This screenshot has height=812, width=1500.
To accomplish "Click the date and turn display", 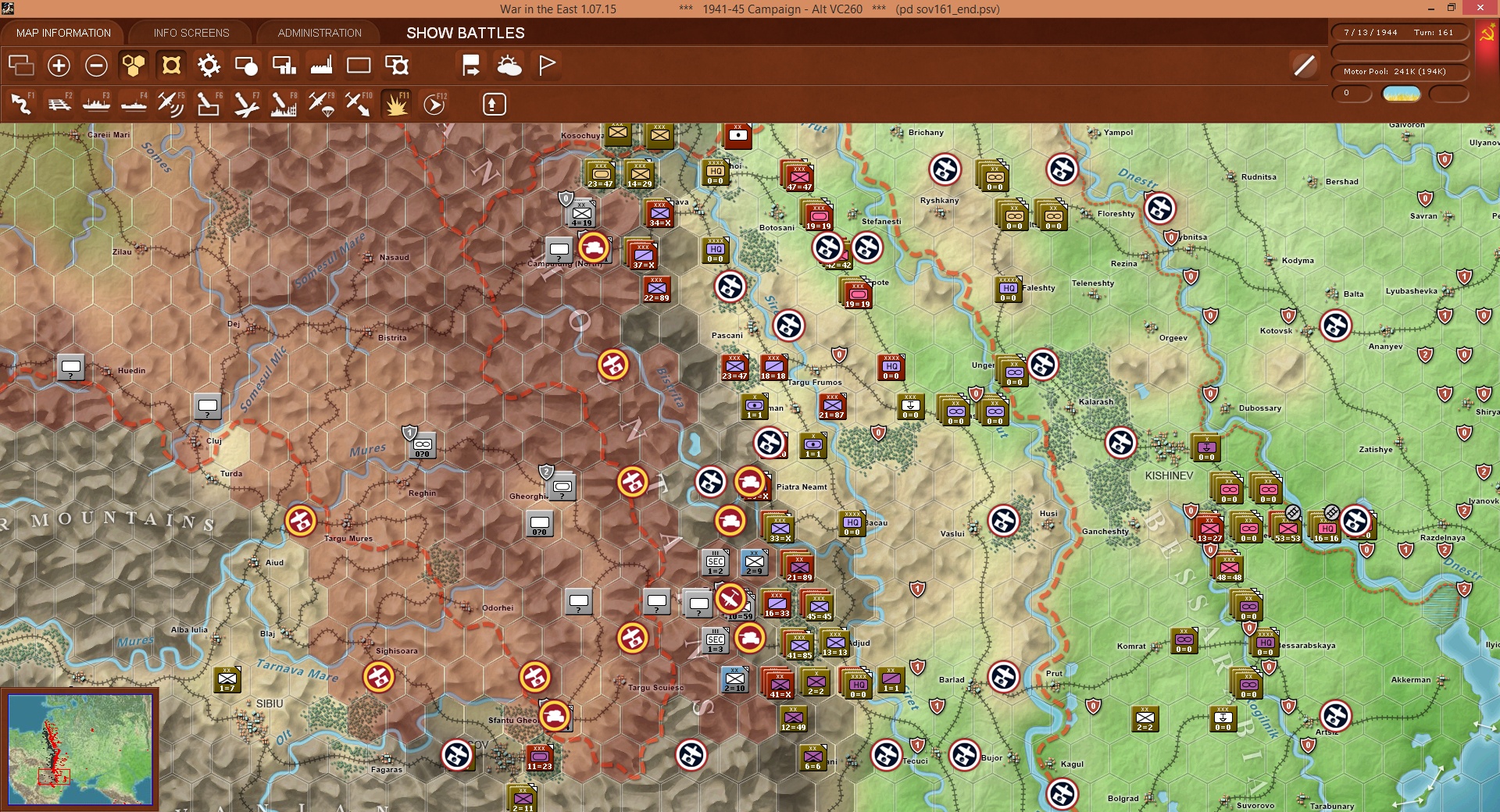I will pyautogui.click(x=1400, y=33).
